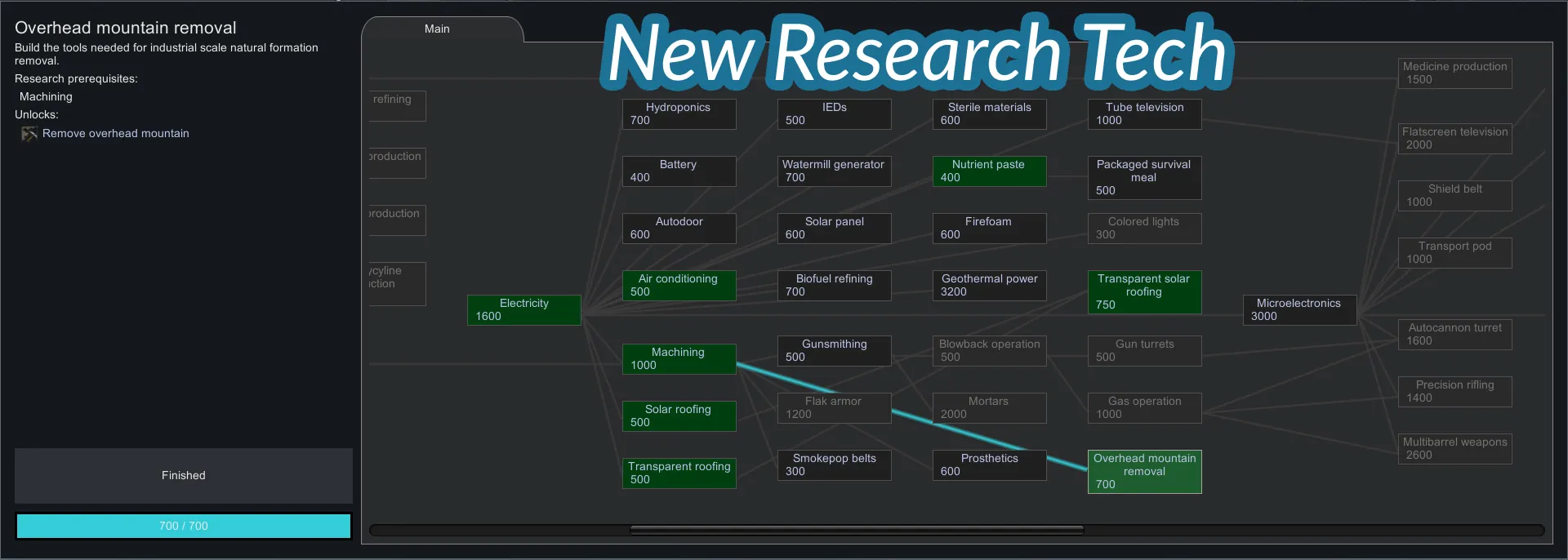The width and height of the screenshot is (1568, 560).
Task: Select the Smokepop belts research
Action: pos(834,465)
